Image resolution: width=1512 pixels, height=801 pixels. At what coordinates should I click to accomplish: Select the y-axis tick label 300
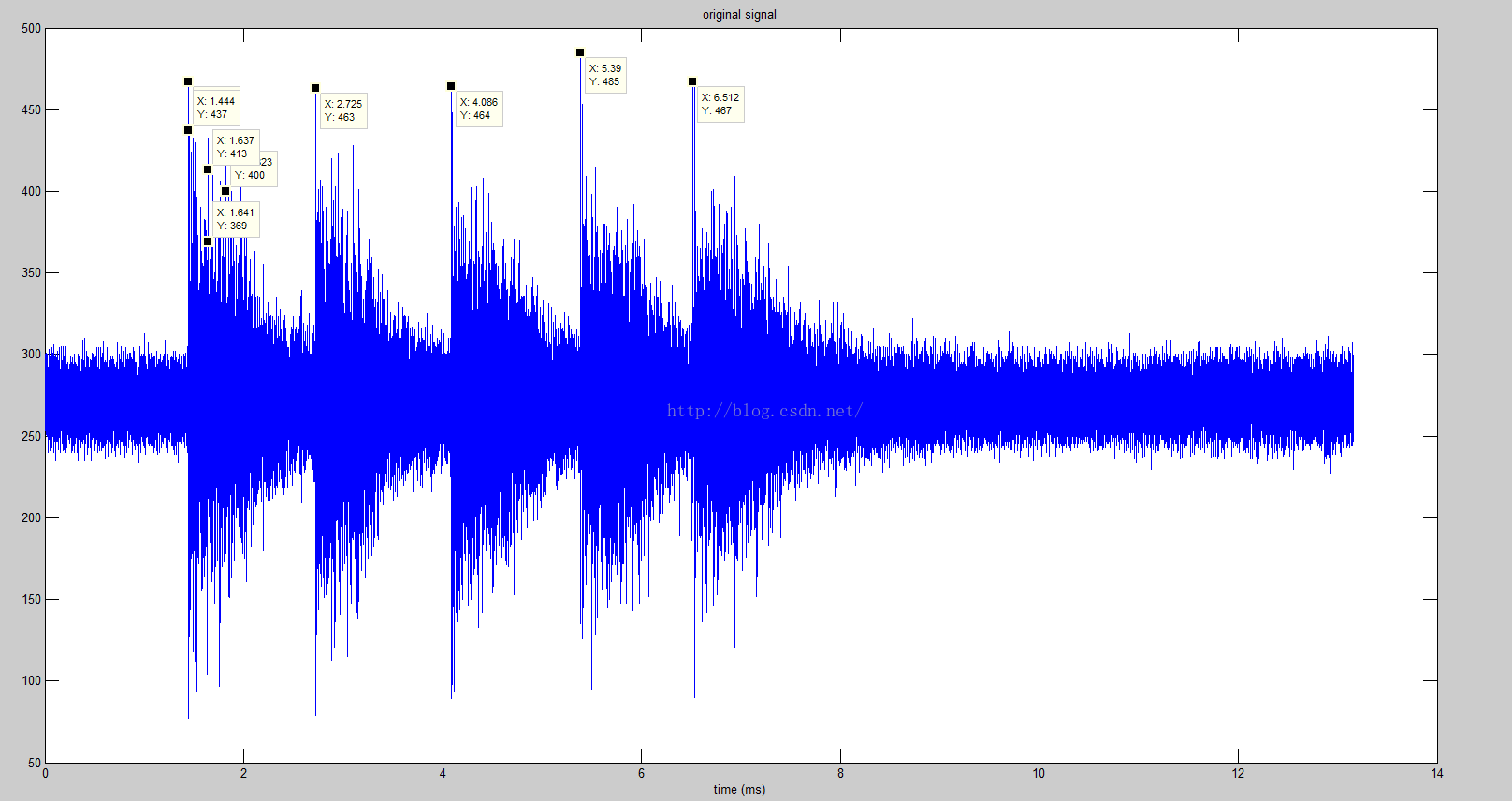pos(31,354)
